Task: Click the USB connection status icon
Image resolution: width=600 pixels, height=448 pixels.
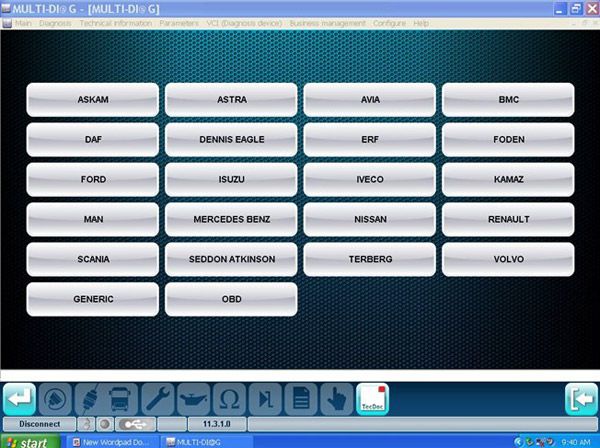Action: pyautogui.click(x=136, y=424)
